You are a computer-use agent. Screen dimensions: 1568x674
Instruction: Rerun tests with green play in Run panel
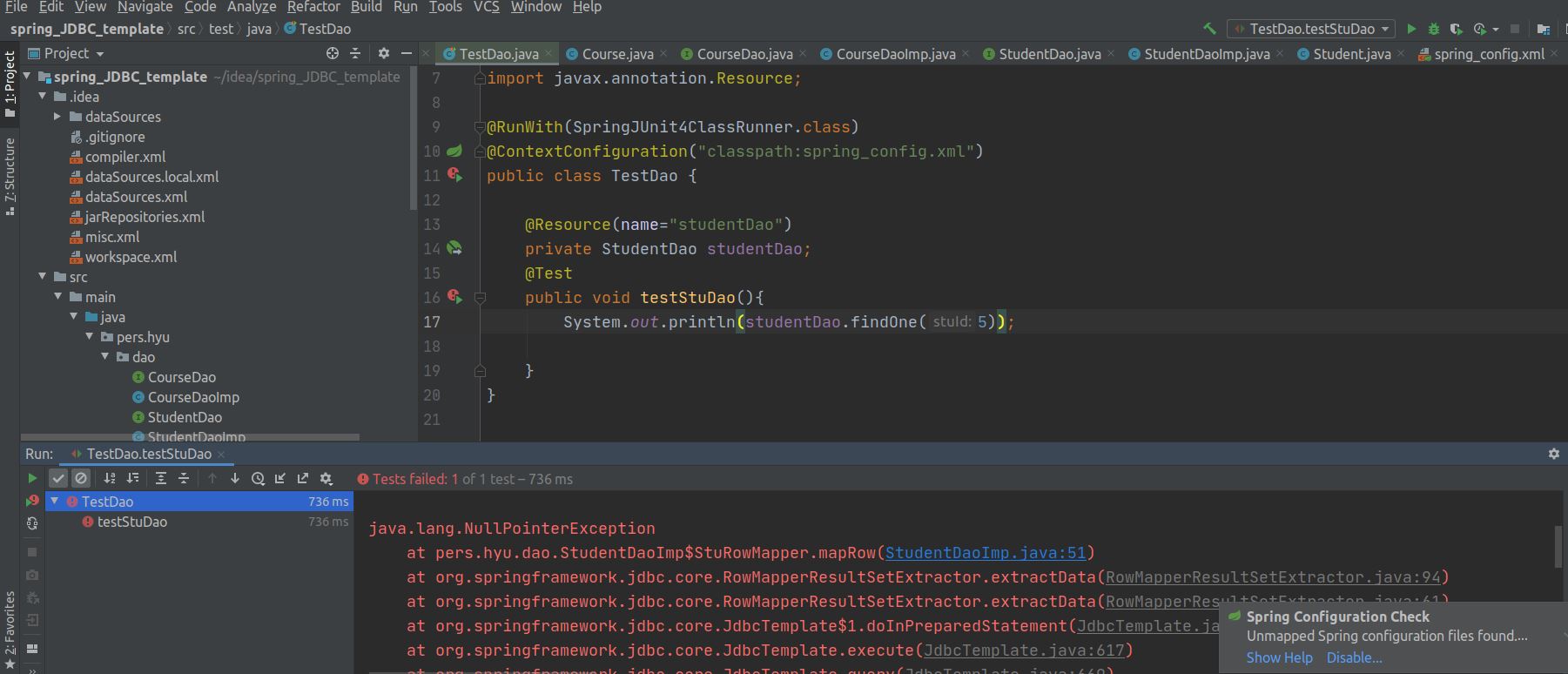(32, 478)
